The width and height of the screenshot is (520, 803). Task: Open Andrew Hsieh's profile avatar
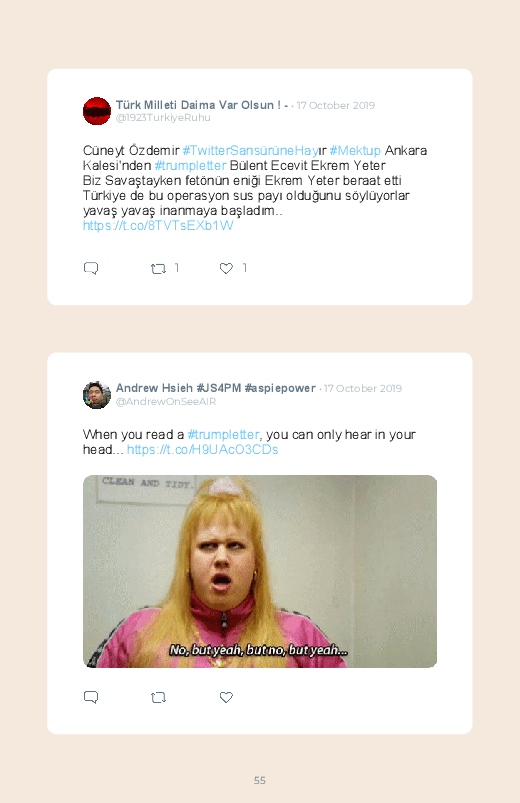[x=97, y=395]
